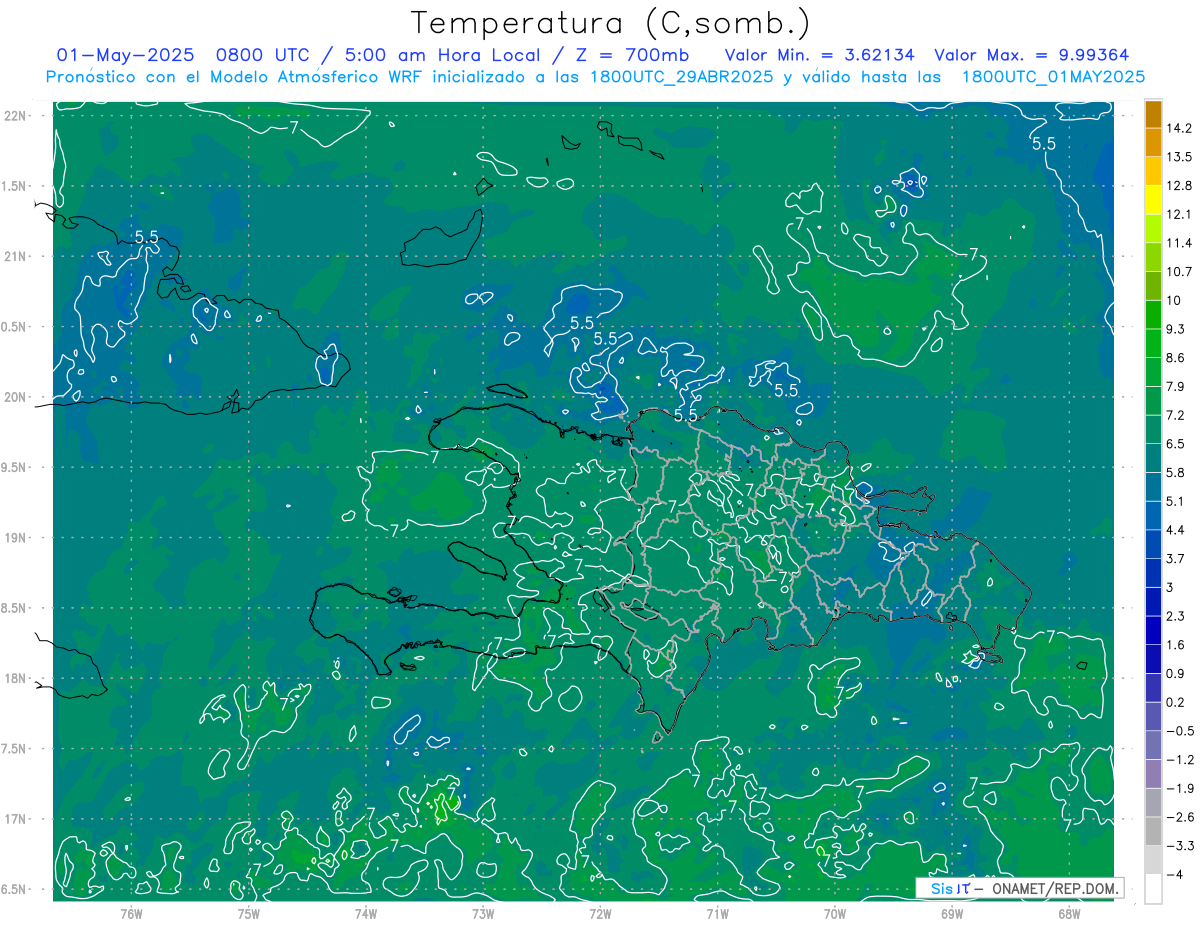1200x927 pixels.
Task: Click the "17N" latitude label
Action: point(17,819)
